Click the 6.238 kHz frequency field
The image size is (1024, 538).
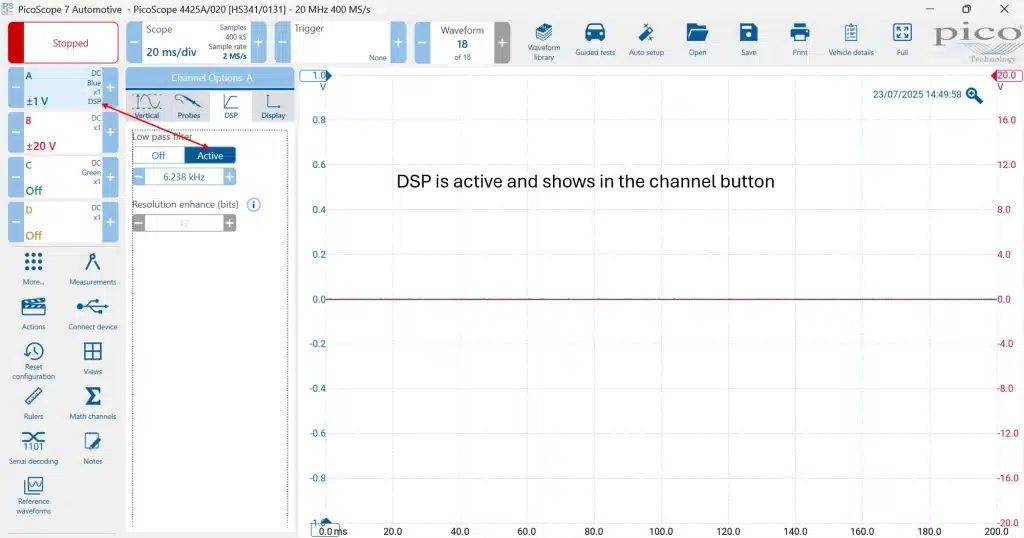coord(184,176)
